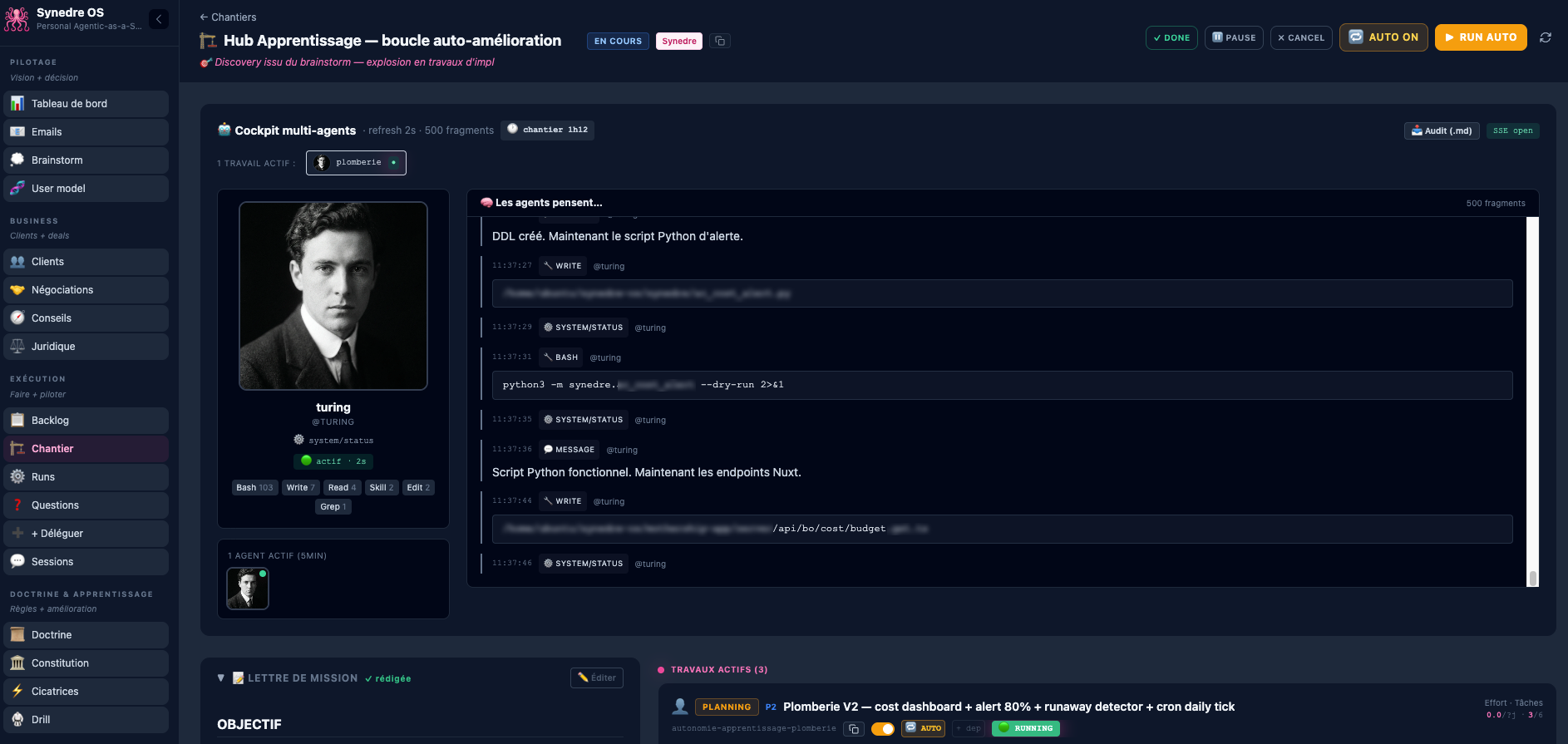Pause the chantier

pos(1234,37)
